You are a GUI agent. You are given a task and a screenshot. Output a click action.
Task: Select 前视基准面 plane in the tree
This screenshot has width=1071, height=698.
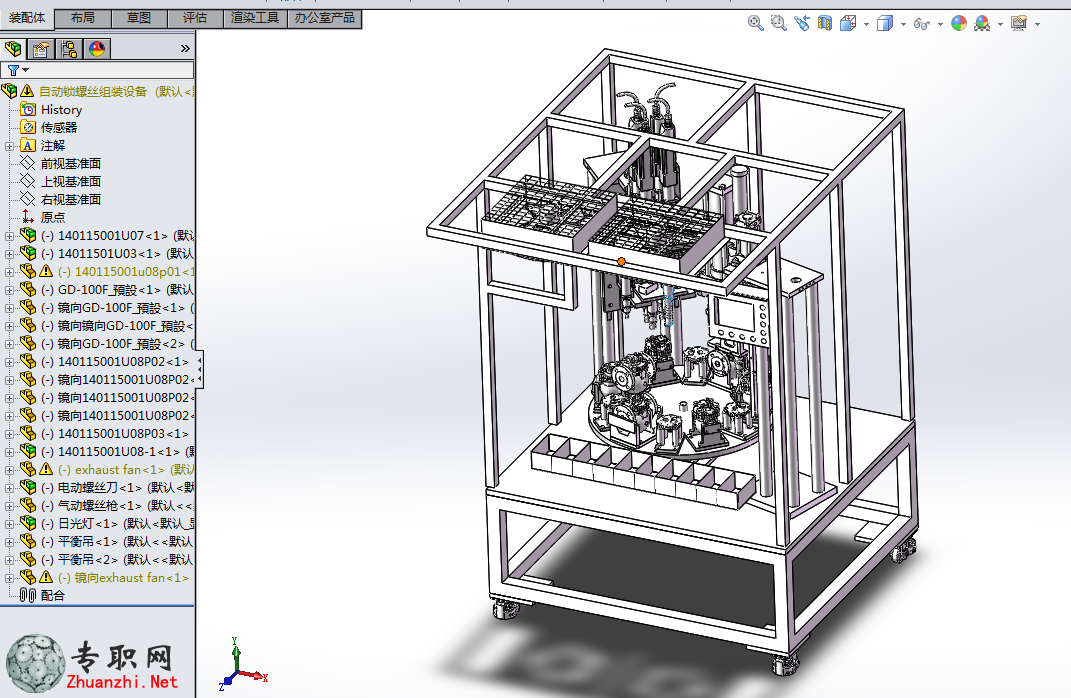[x=70, y=164]
